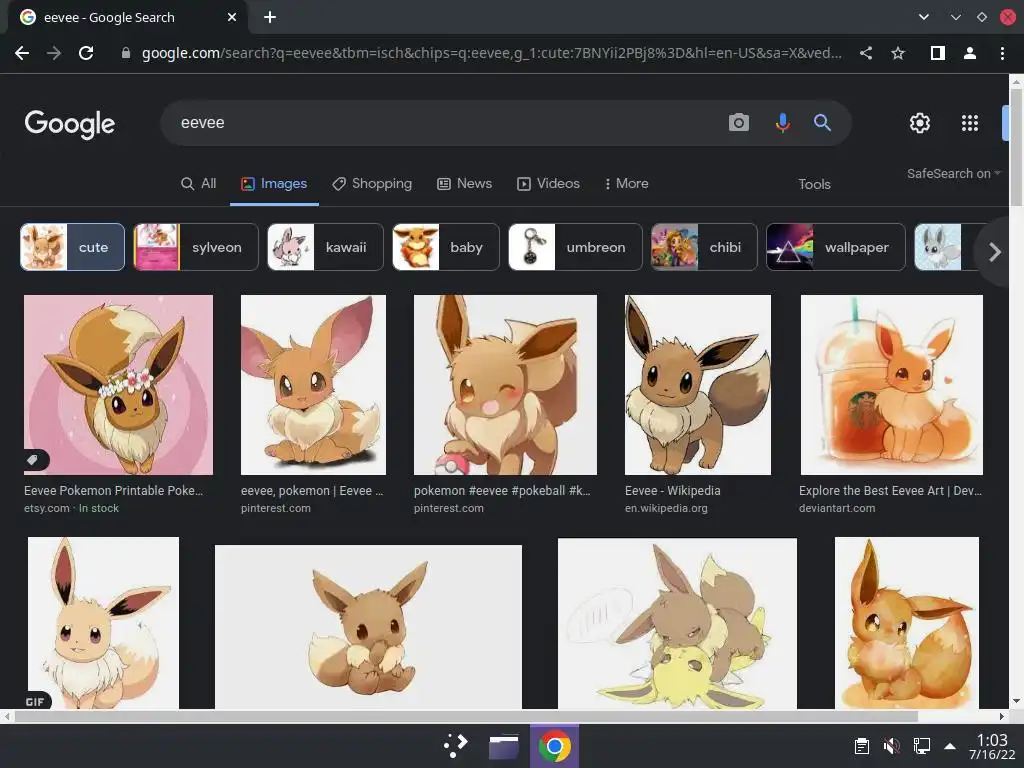View site information lock icon
Image resolution: width=1024 pixels, height=768 pixels.
point(126,53)
